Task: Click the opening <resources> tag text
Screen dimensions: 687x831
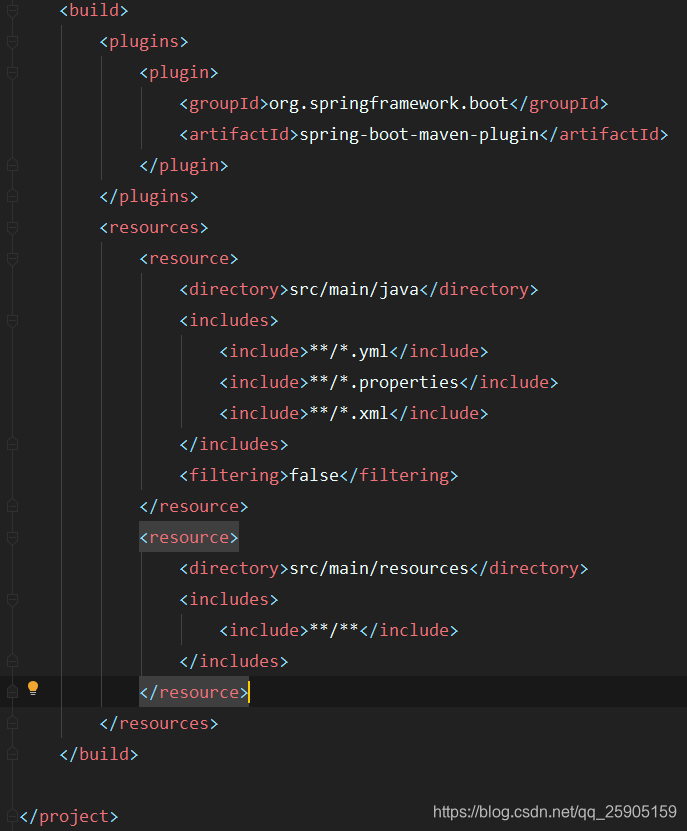Action: [x=154, y=227]
